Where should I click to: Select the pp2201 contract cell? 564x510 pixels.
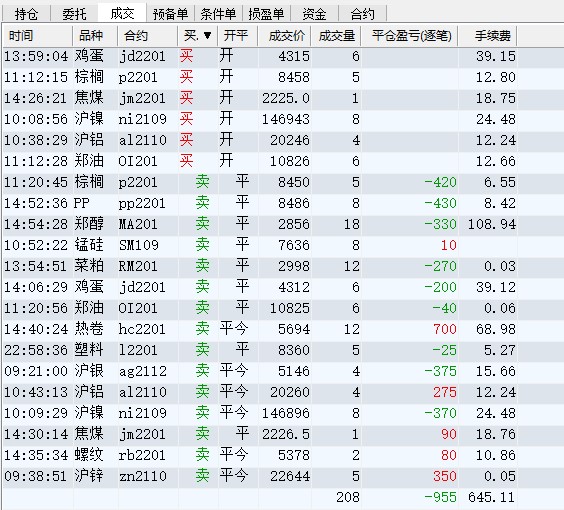point(142,204)
